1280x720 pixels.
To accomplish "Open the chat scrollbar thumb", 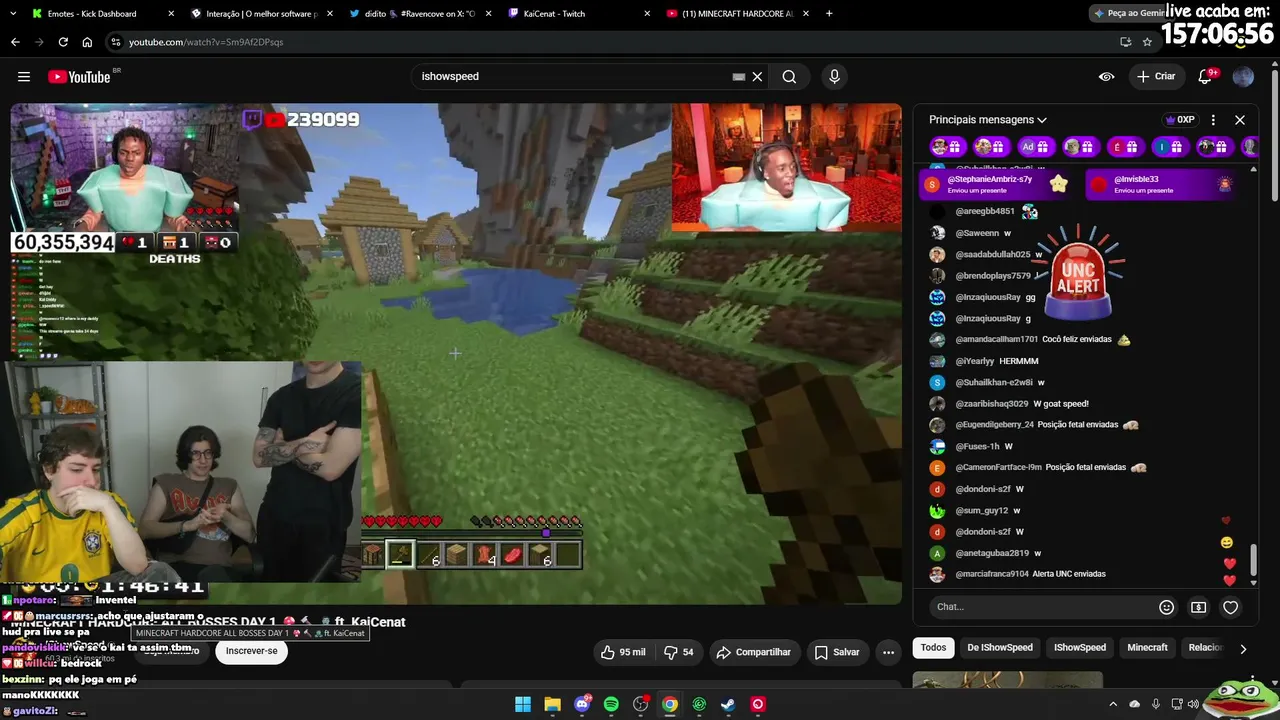I will 1253,560.
